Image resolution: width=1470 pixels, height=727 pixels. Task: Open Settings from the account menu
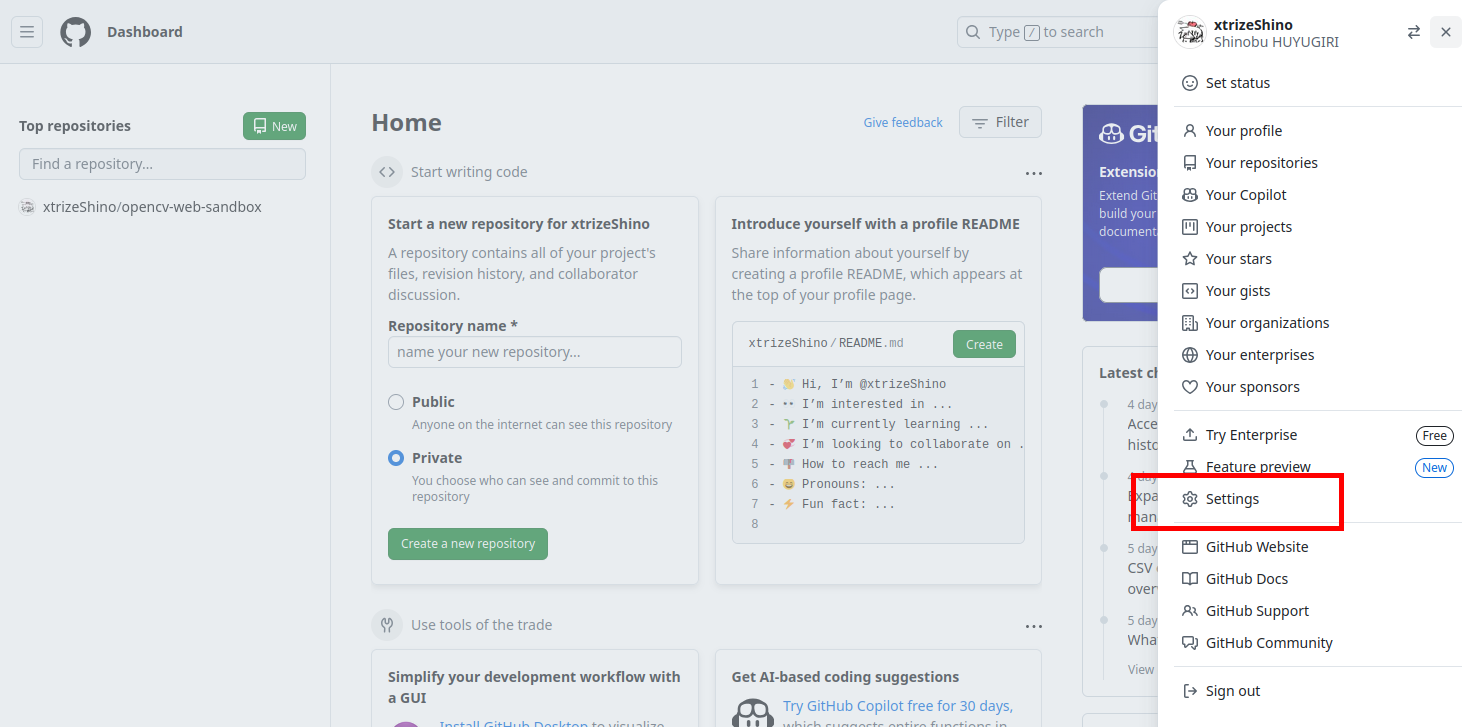coord(1234,498)
